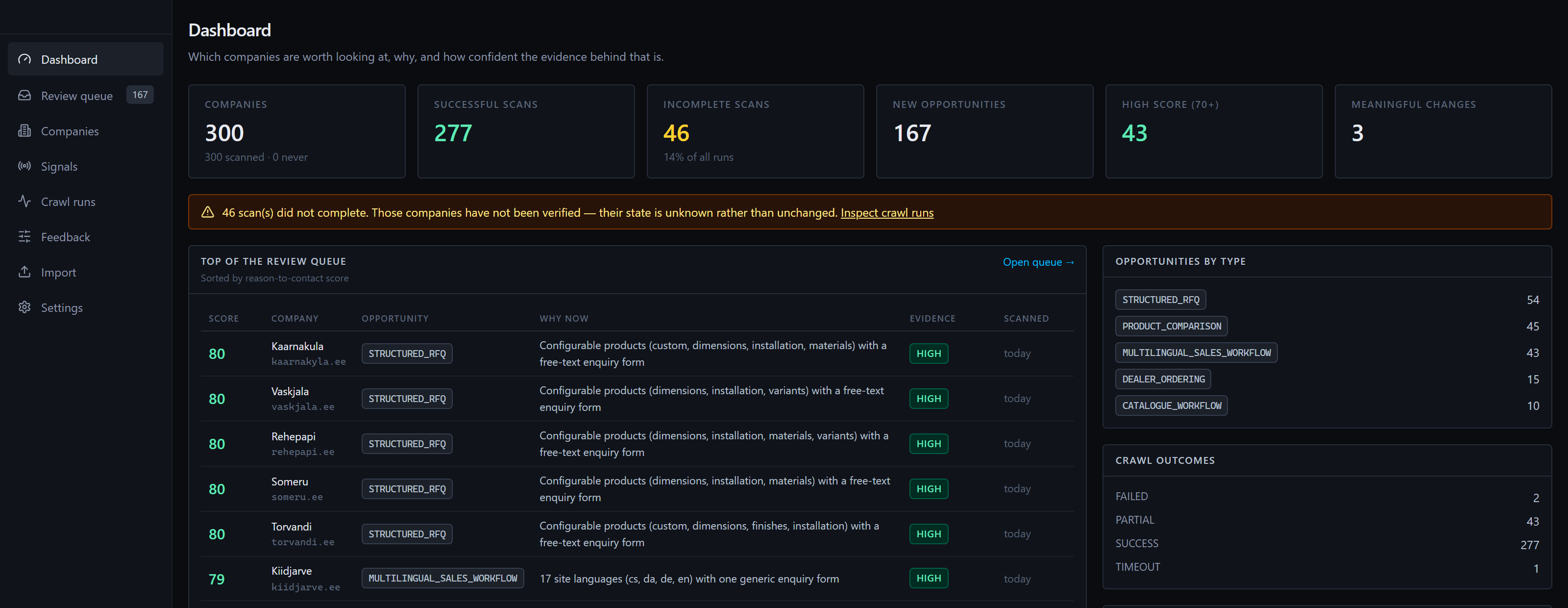Click the 167 badge on Review queue

tap(140, 95)
